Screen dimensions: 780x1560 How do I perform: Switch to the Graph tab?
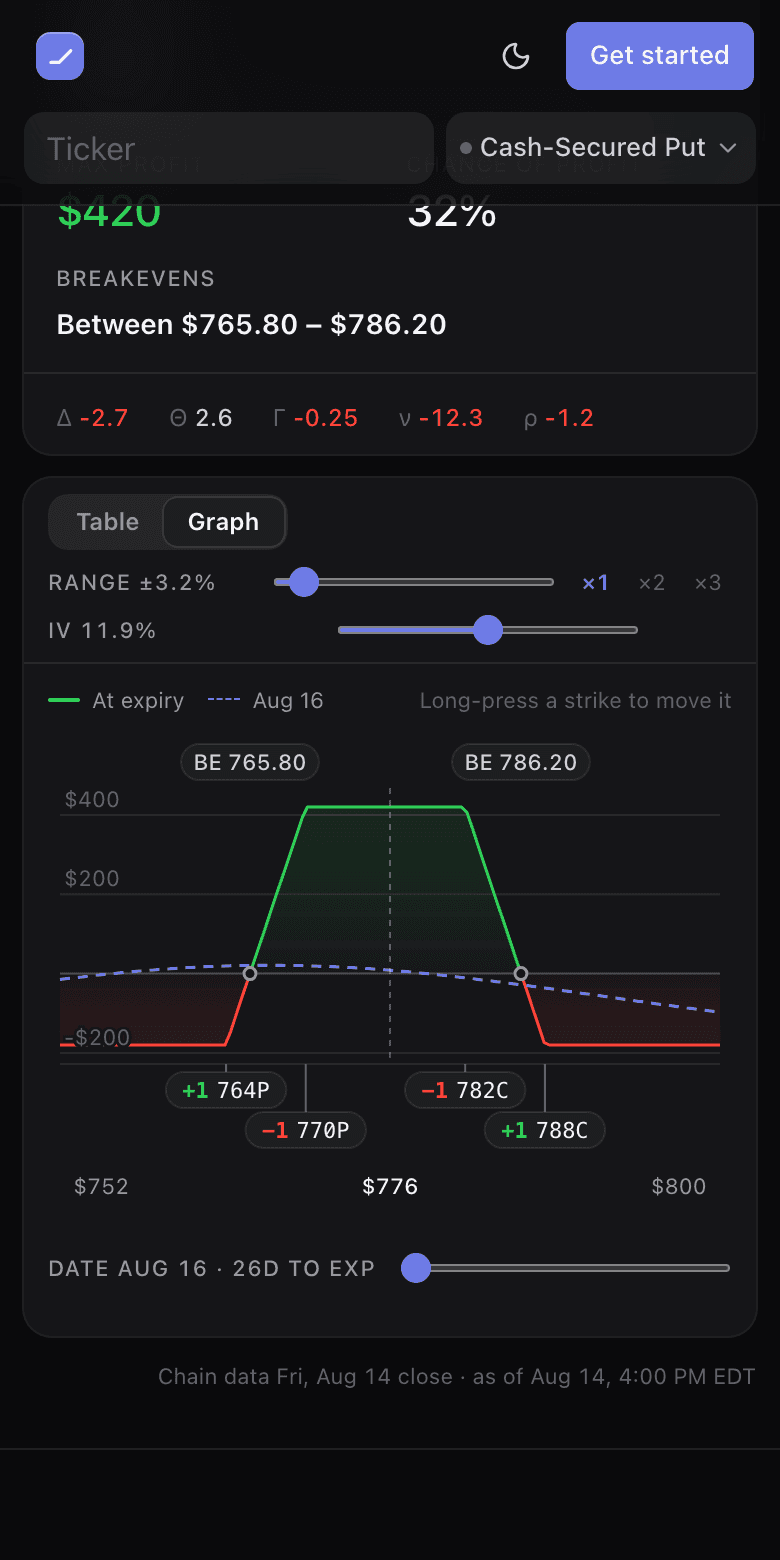224,522
